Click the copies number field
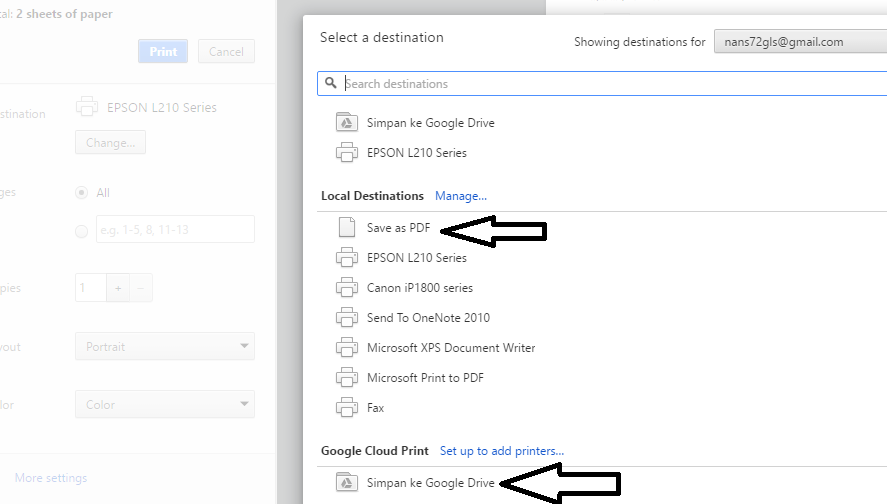The width and height of the screenshot is (887, 504). pos(91,288)
